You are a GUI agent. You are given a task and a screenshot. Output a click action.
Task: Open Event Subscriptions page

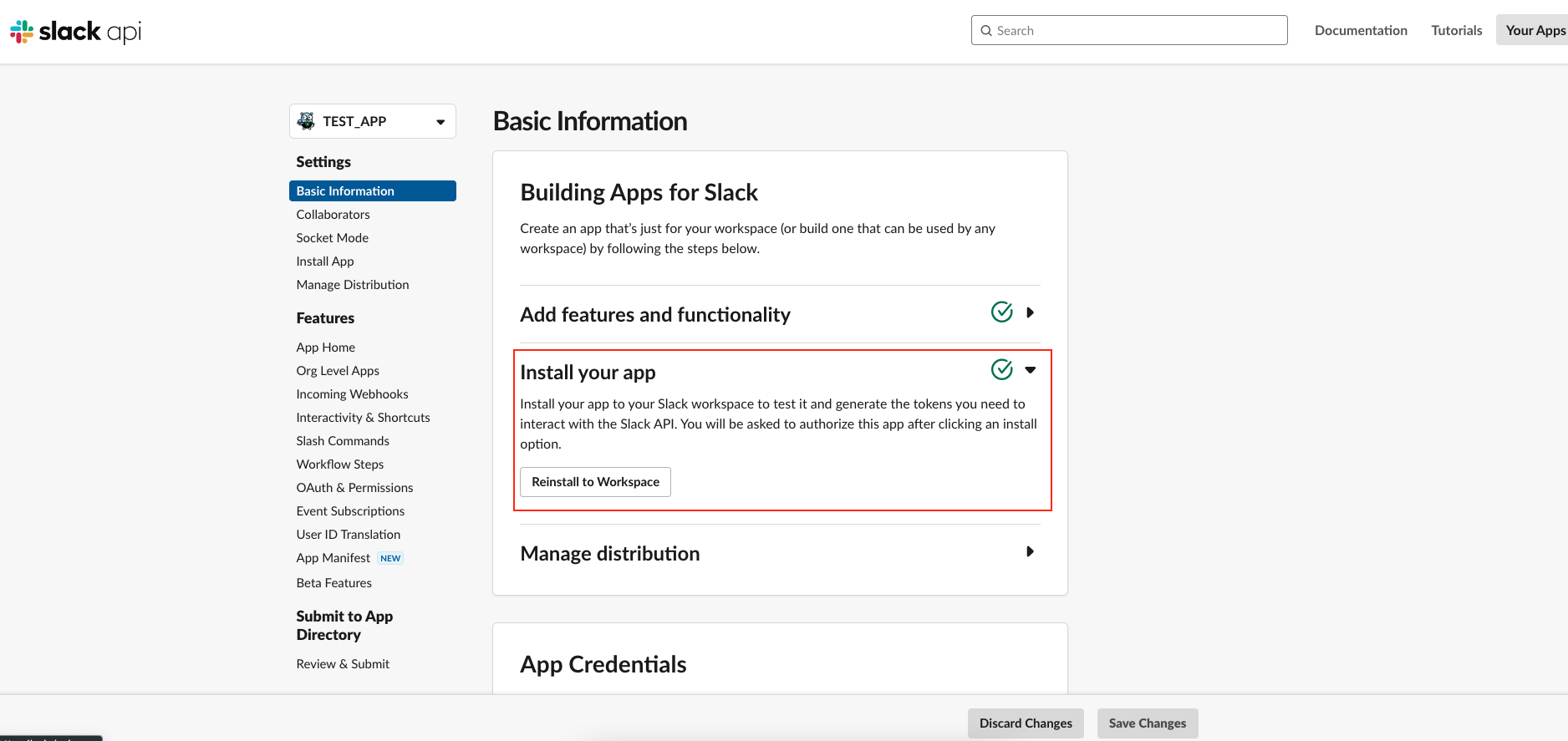pos(350,511)
